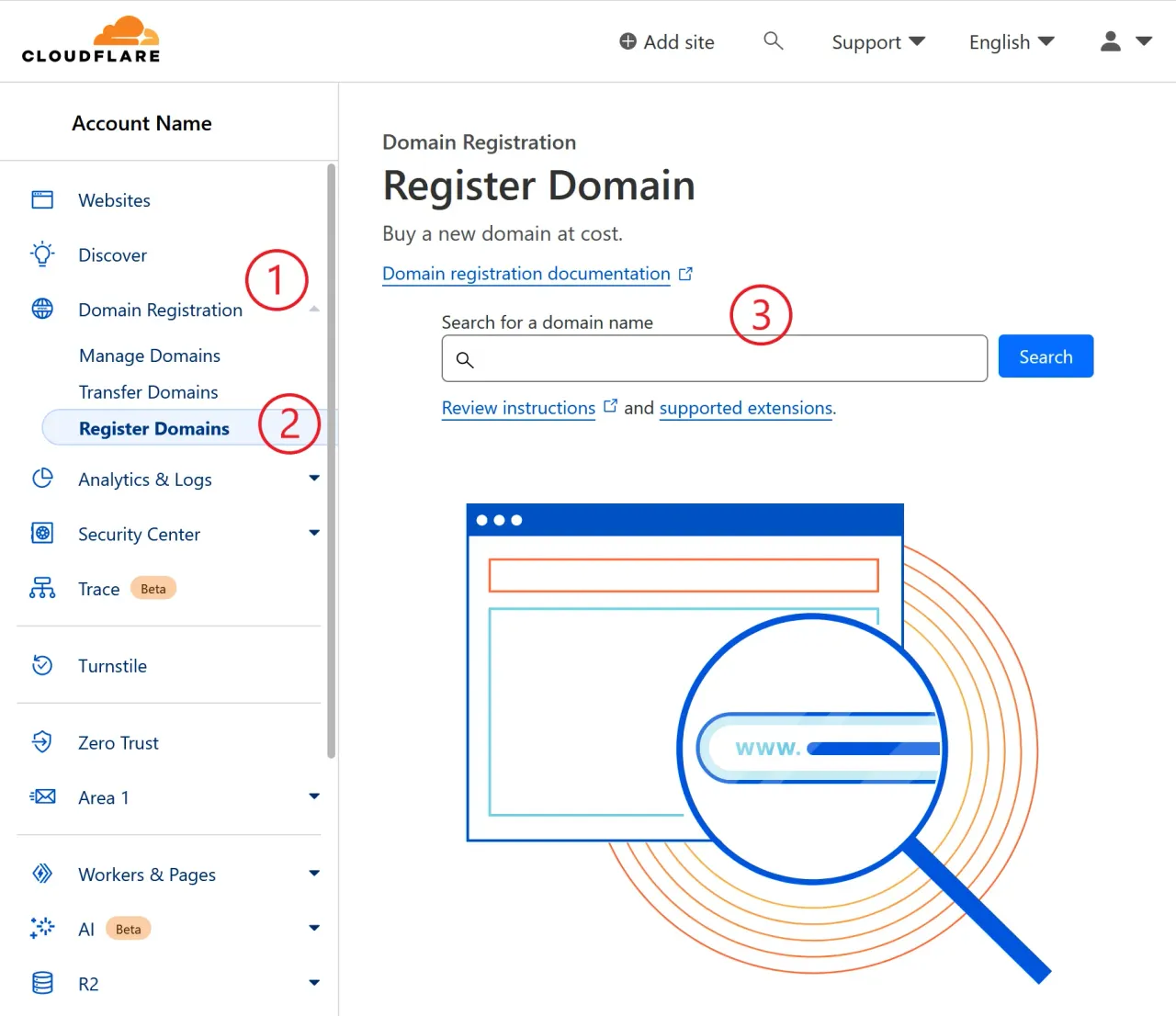Viewport: 1176px width, 1016px height.
Task: Open the Review instructions link
Action: [518, 408]
